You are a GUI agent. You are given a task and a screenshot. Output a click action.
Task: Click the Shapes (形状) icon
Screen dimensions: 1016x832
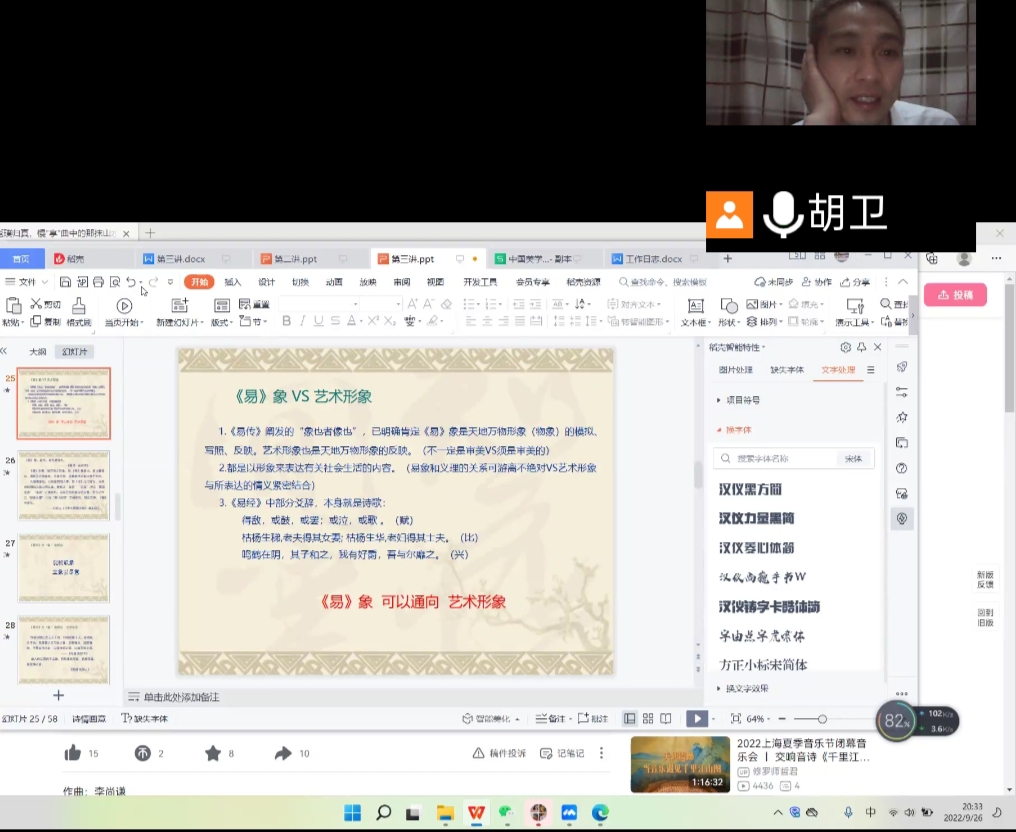click(729, 306)
